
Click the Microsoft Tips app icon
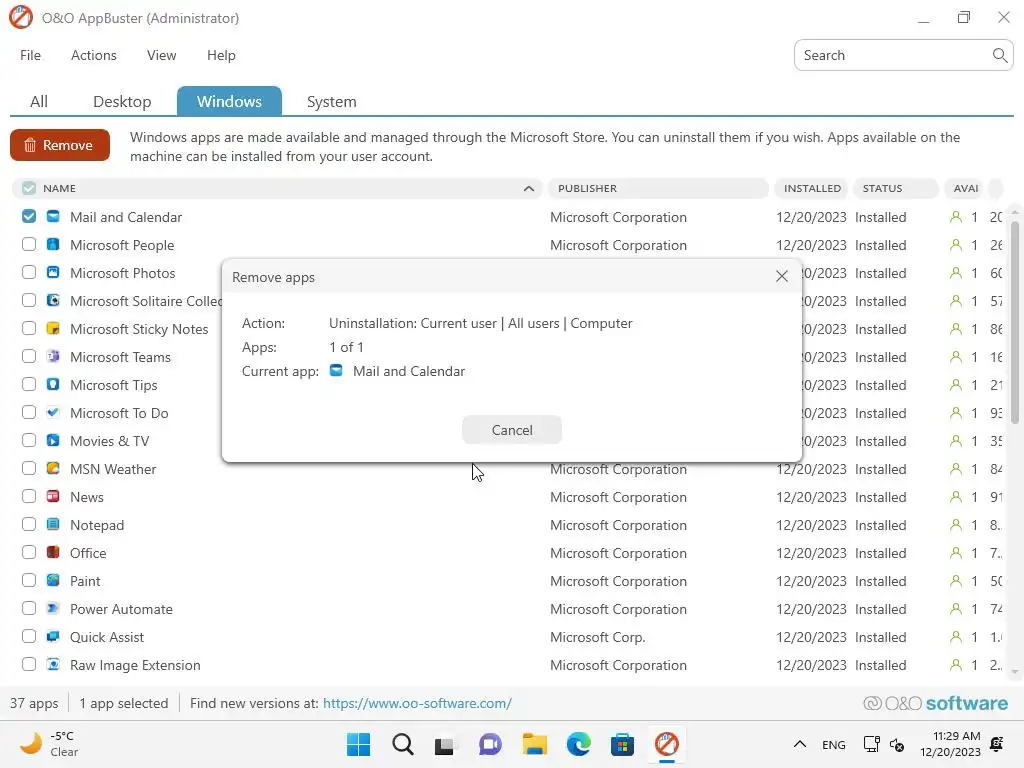point(53,385)
